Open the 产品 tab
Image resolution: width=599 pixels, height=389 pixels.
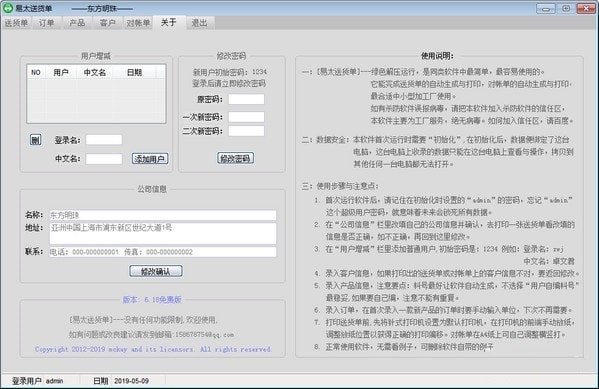pos(77,23)
